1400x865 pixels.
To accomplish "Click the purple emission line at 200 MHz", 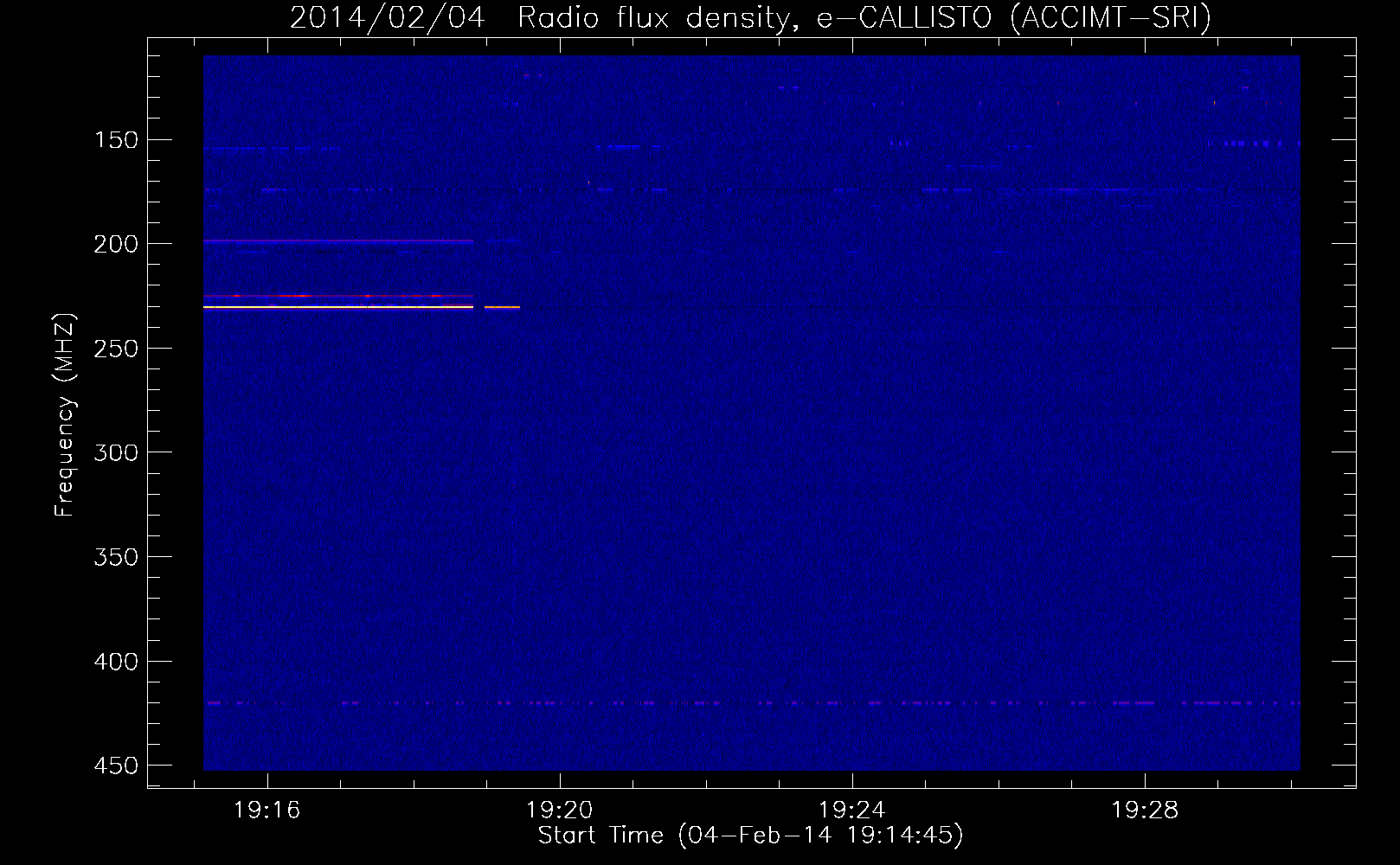I will point(338,241).
